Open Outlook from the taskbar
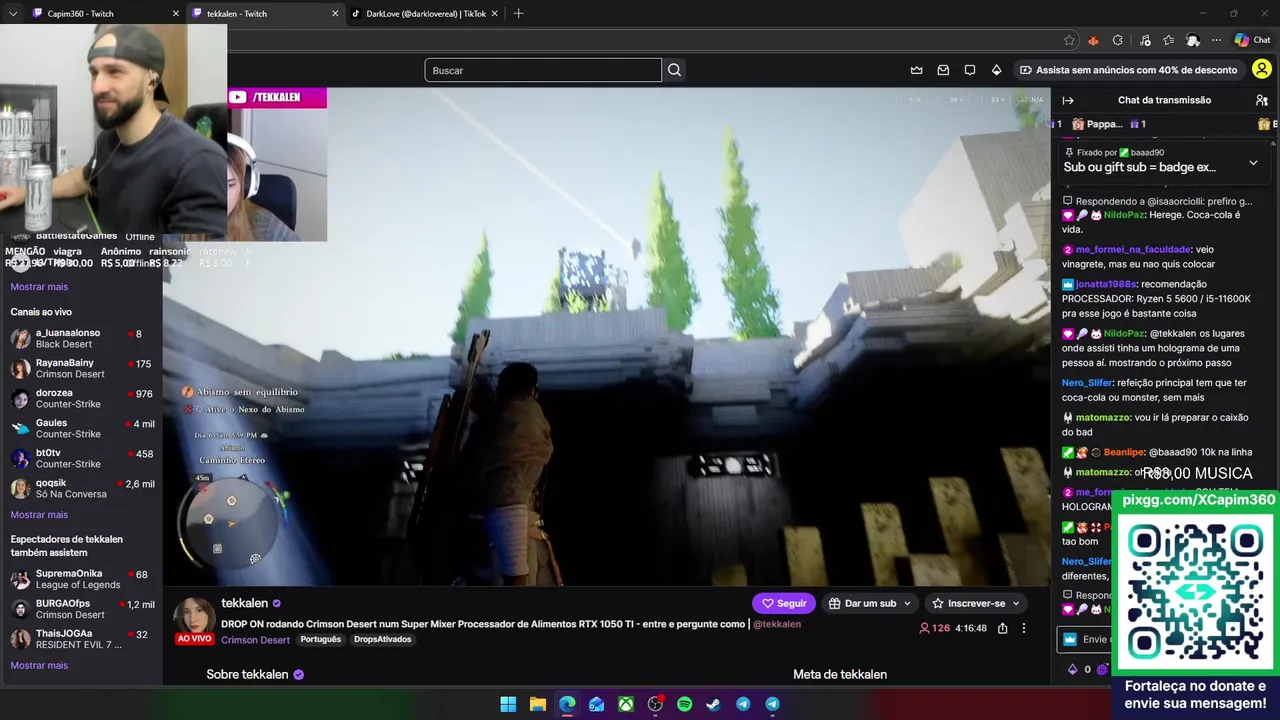The image size is (1280, 720). coord(596,704)
